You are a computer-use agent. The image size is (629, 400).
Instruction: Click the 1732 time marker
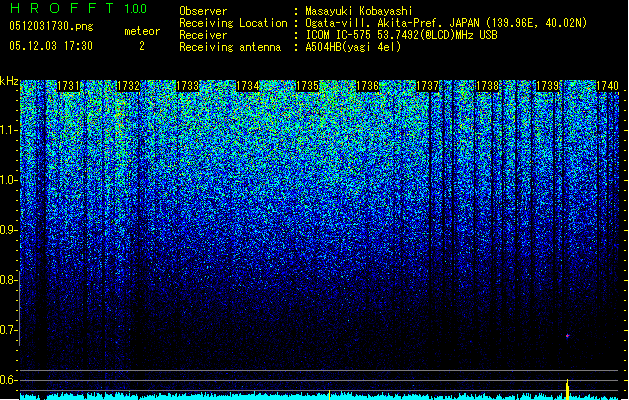pyautogui.click(x=128, y=86)
